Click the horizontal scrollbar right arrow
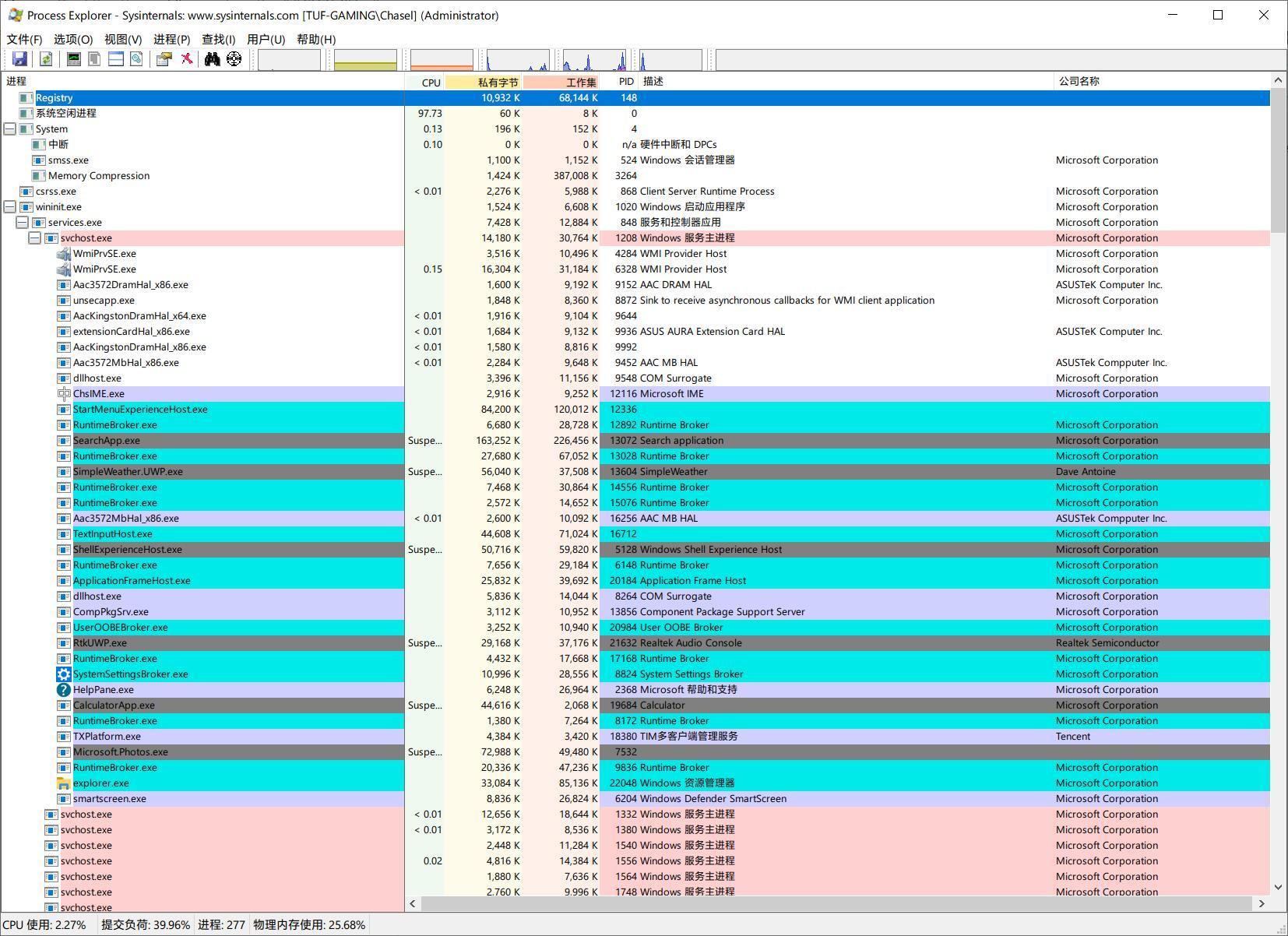Screen dimensions: 1288x936 1262,903
